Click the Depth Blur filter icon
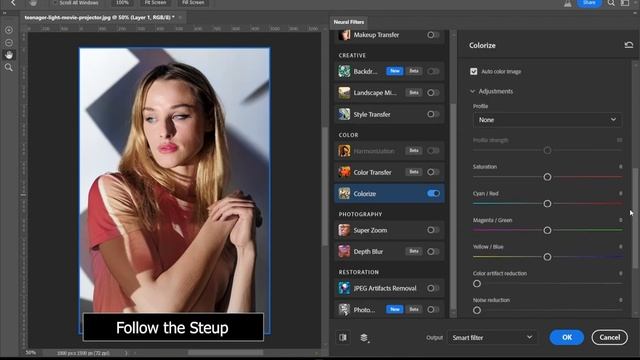 (x=344, y=251)
